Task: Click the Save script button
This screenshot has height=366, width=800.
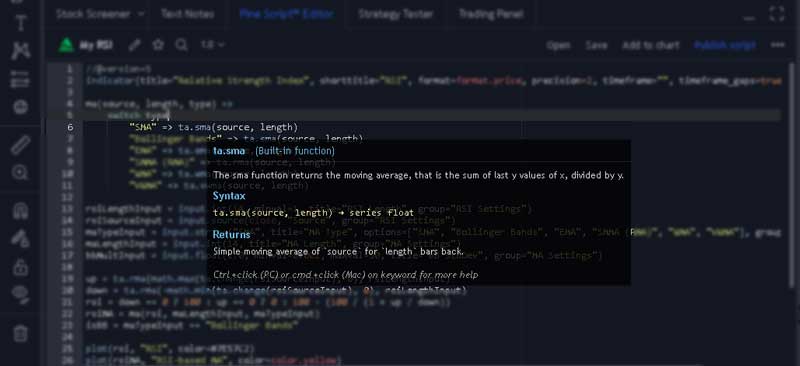Action: click(596, 45)
